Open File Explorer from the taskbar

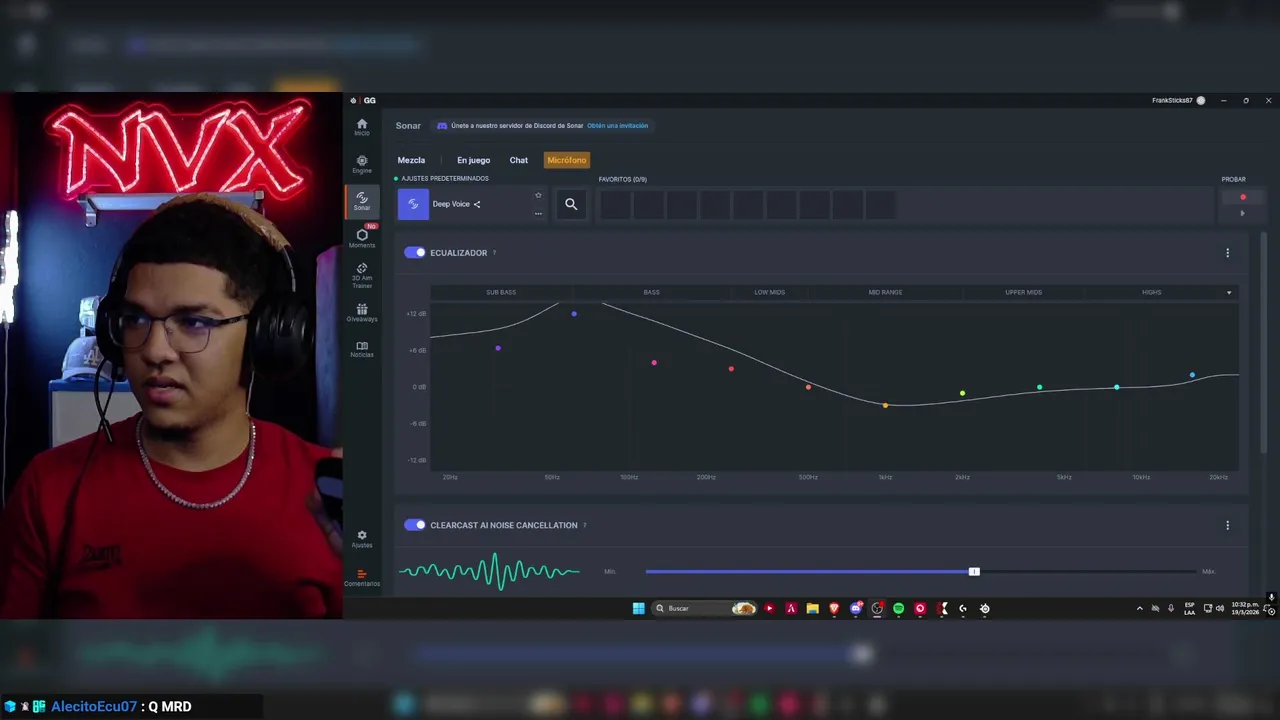(x=812, y=608)
